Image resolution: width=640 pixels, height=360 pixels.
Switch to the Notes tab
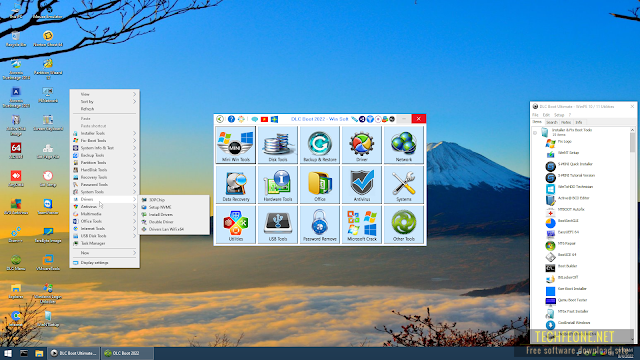(566, 122)
